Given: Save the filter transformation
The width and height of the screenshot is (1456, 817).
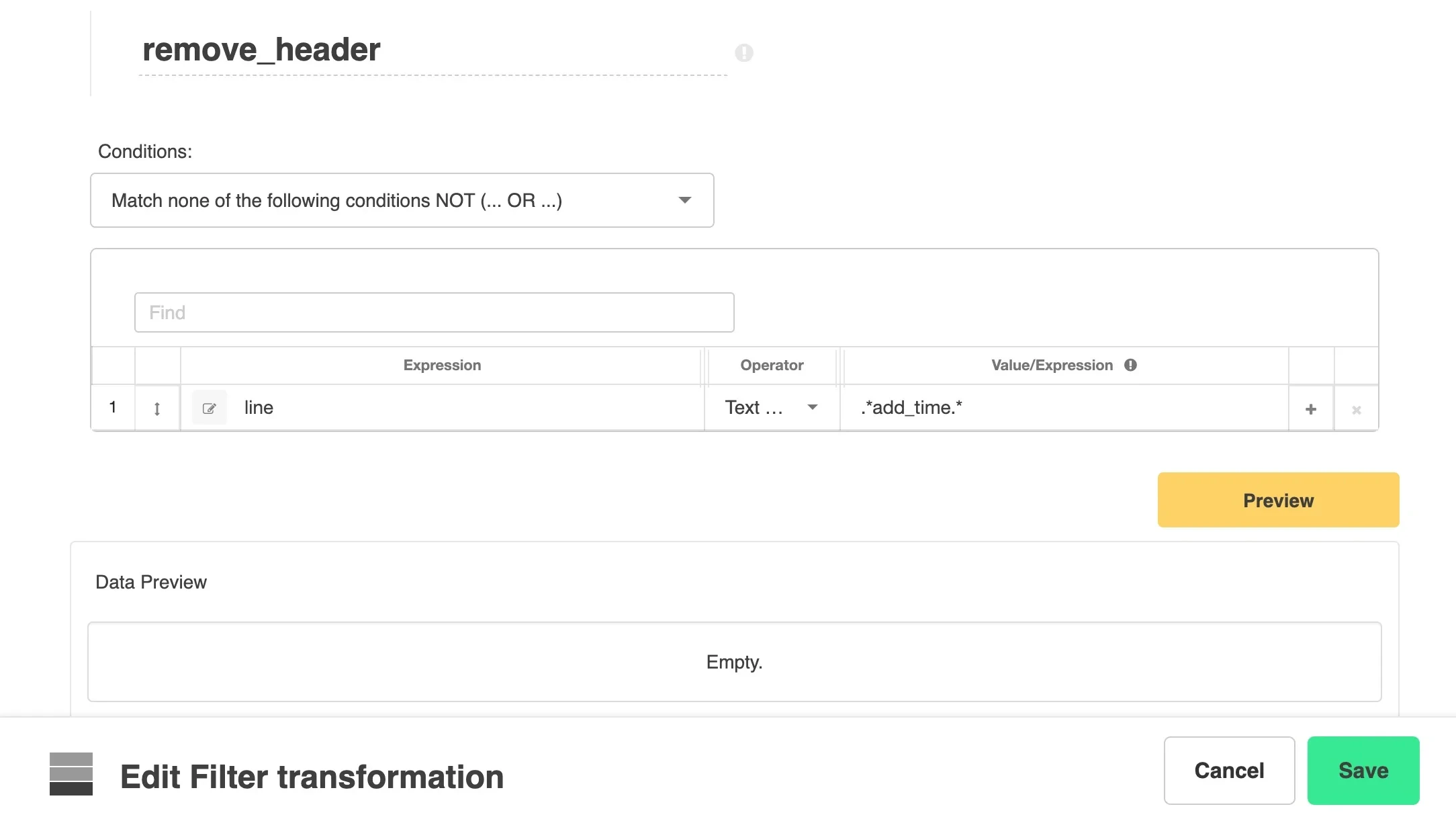Looking at the screenshot, I should pyautogui.click(x=1363, y=771).
